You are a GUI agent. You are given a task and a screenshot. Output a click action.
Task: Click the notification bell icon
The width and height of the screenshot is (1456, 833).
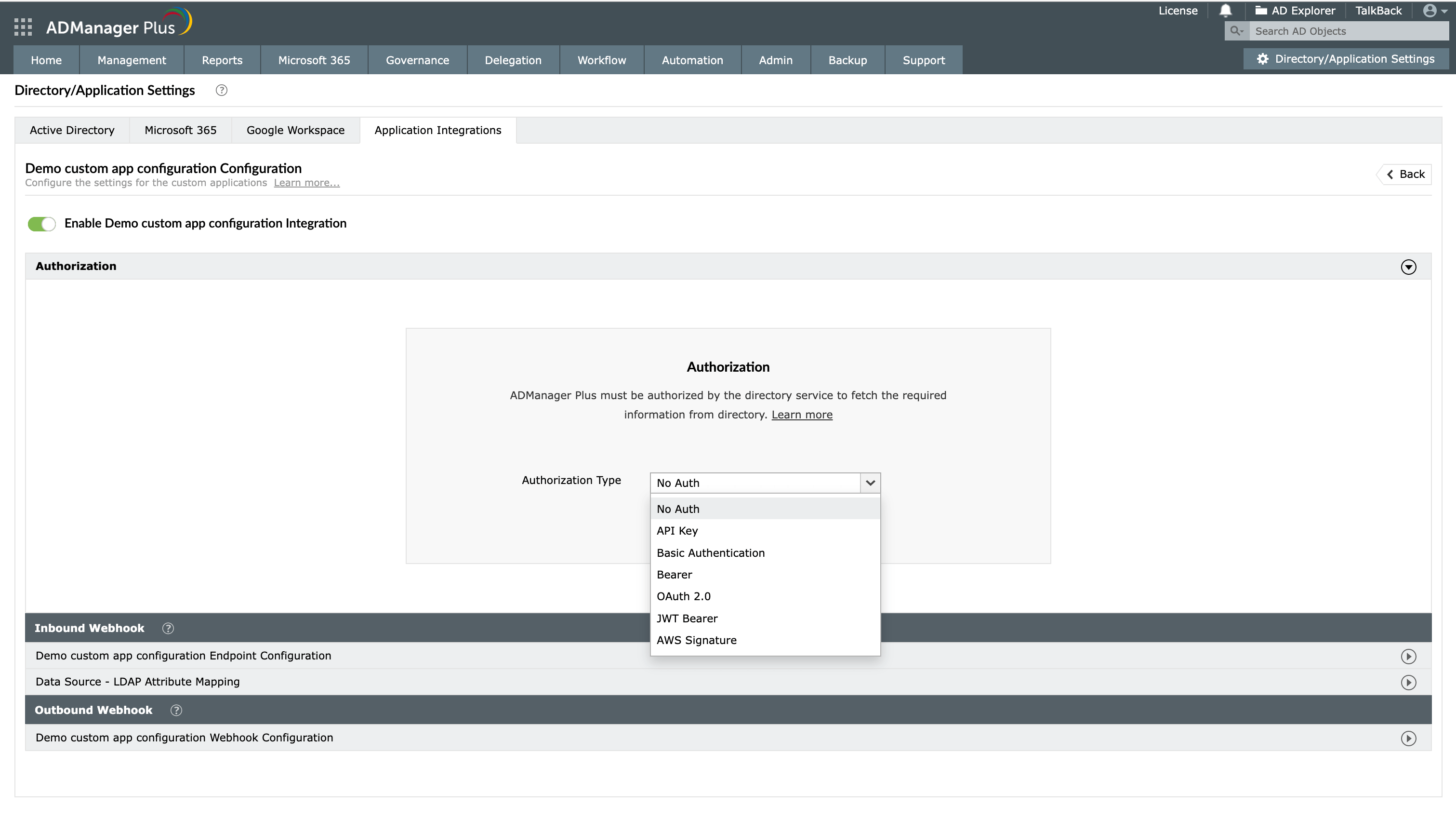1225,10
